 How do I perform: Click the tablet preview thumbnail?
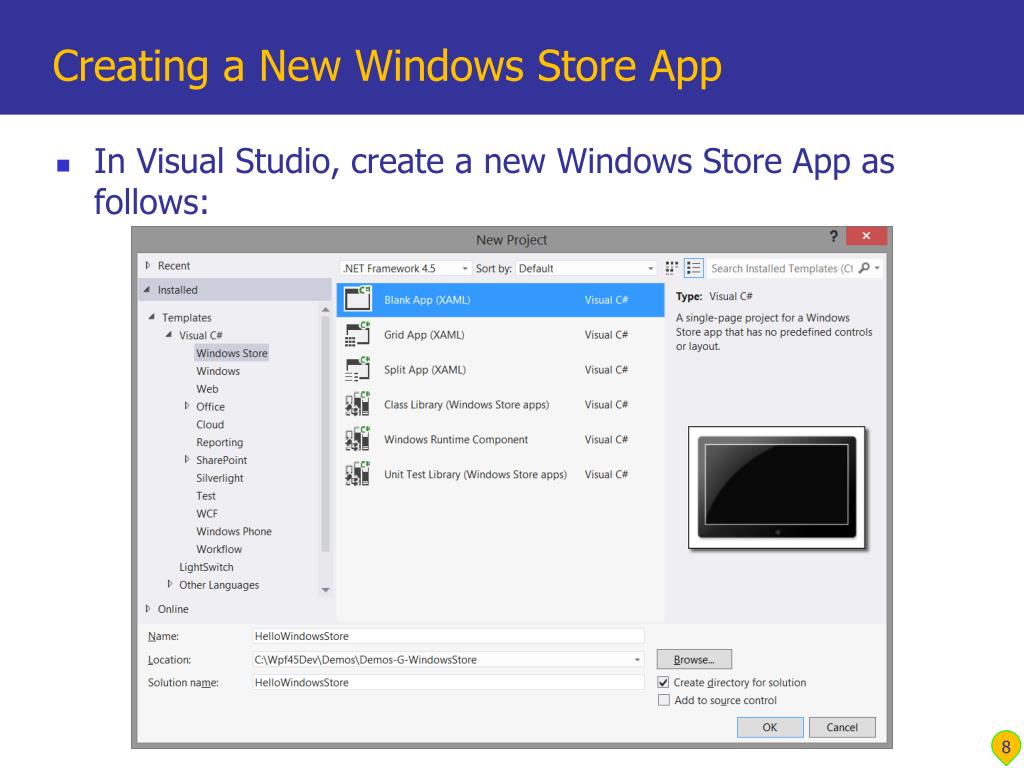click(x=776, y=488)
